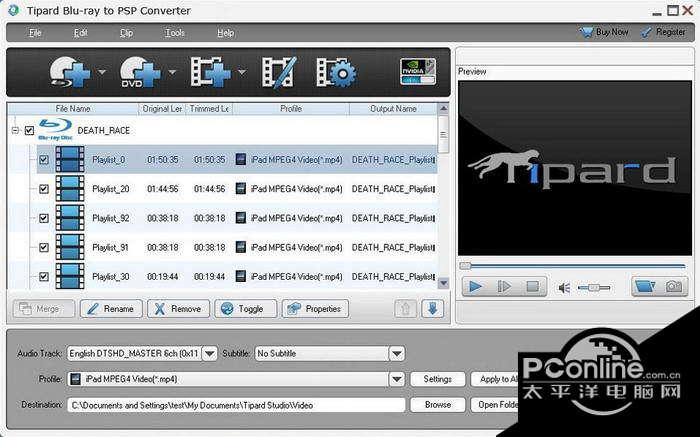Click the Buy Now cart icon
The image size is (700, 437).
[x=586, y=32]
